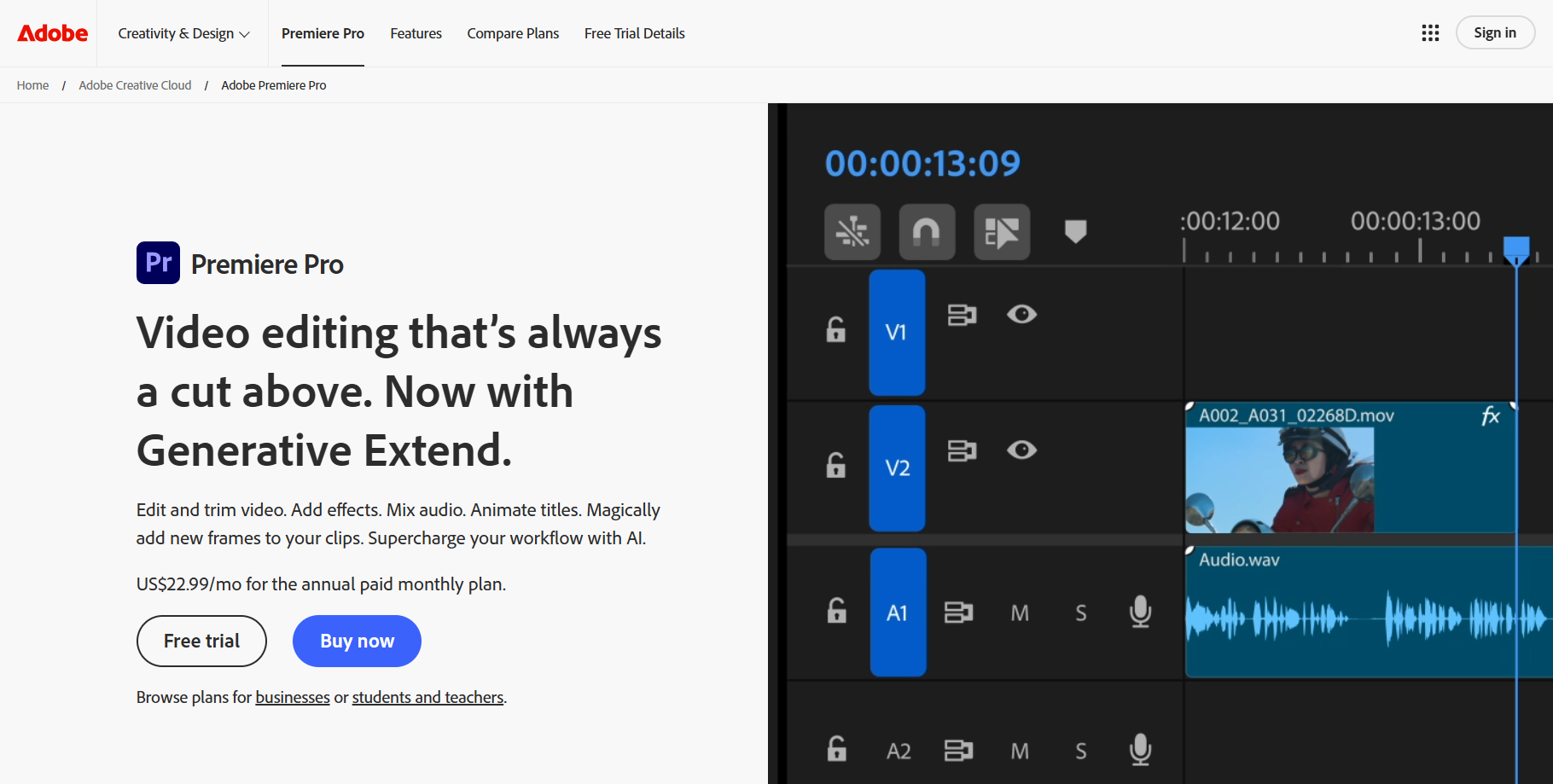Toggle lock on track A1
1553x784 pixels.
[x=837, y=610]
